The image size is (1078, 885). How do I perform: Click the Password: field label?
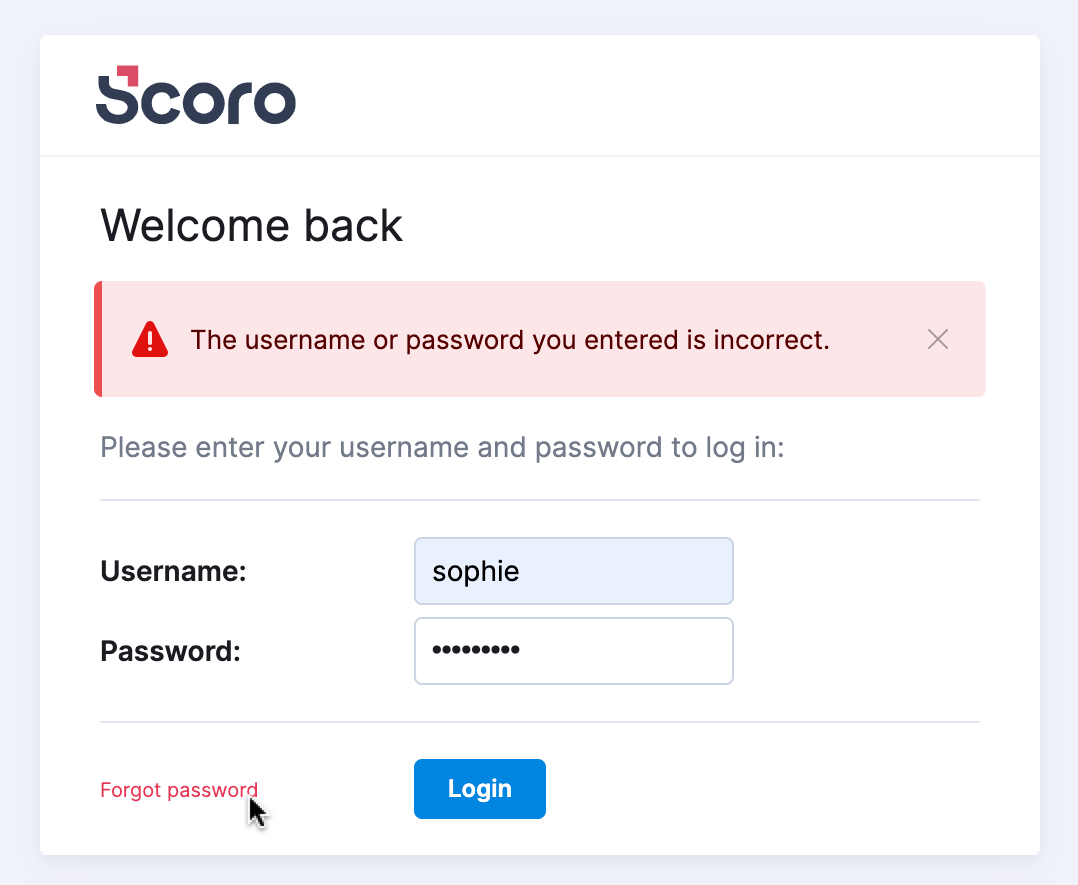(x=170, y=651)
